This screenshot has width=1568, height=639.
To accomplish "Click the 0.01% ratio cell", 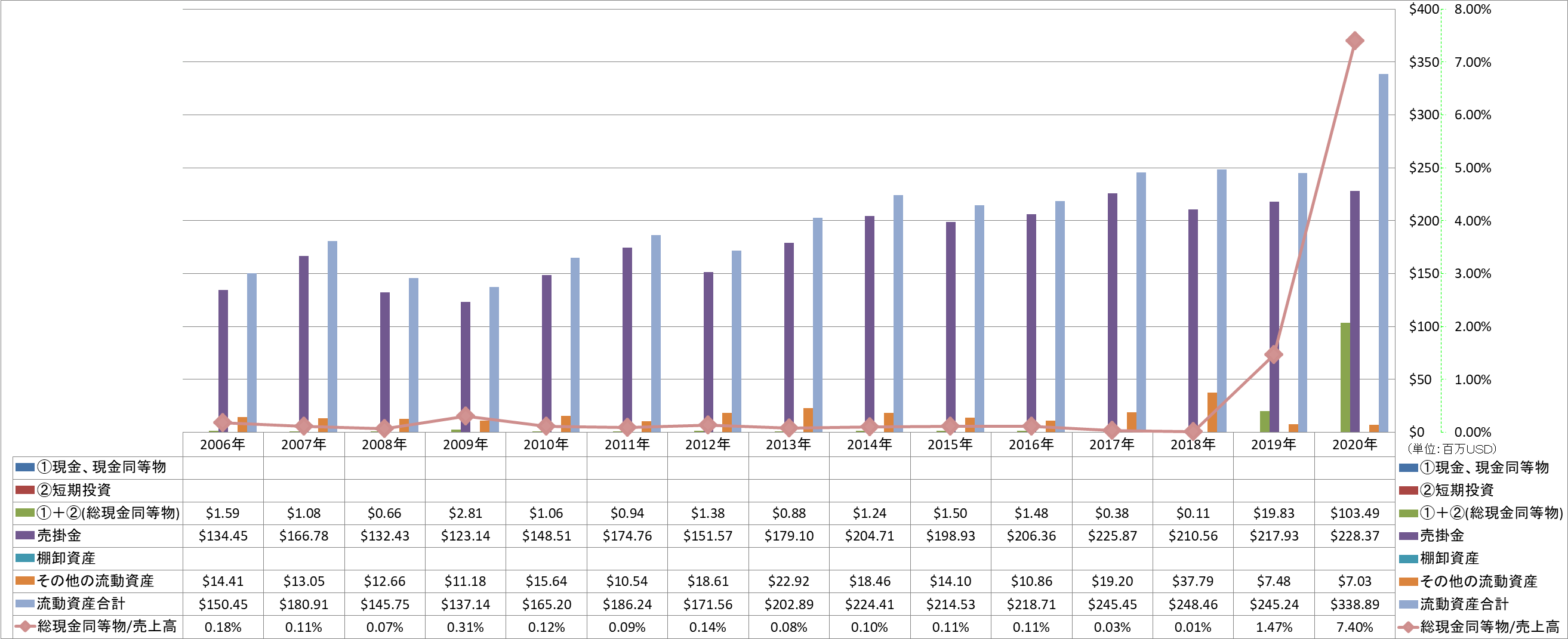I will pyautogui.click(x=1193, y=627).
